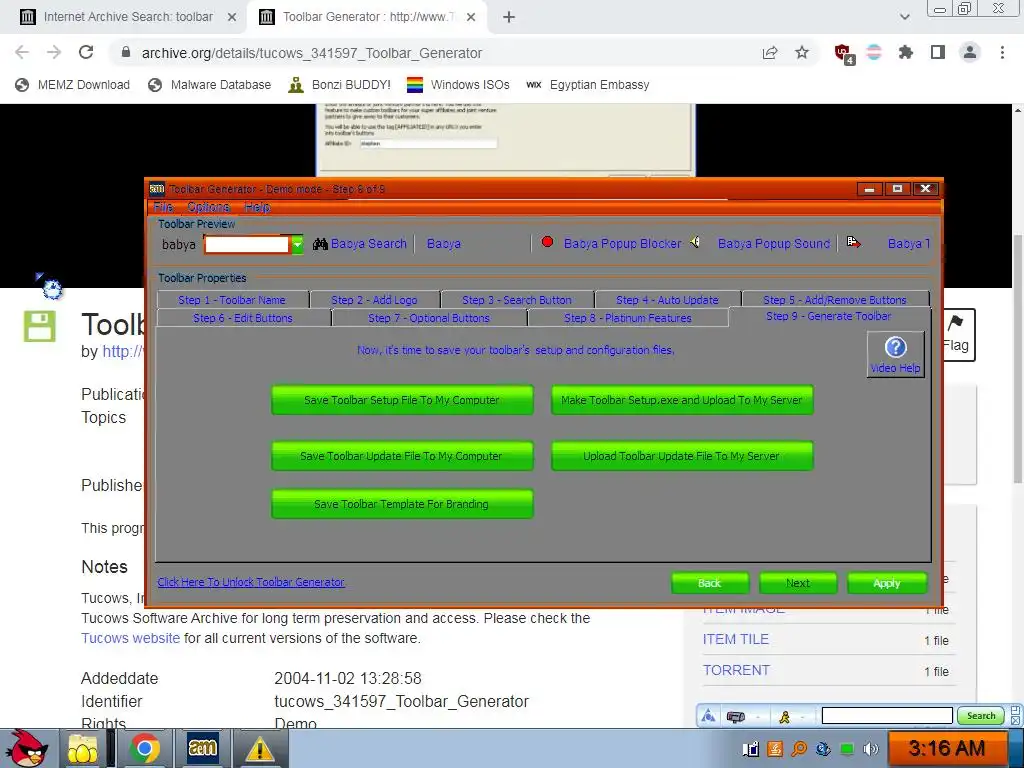
Task: Click the speaker icon for Babya Popup Sound
Action: point(695,242)
